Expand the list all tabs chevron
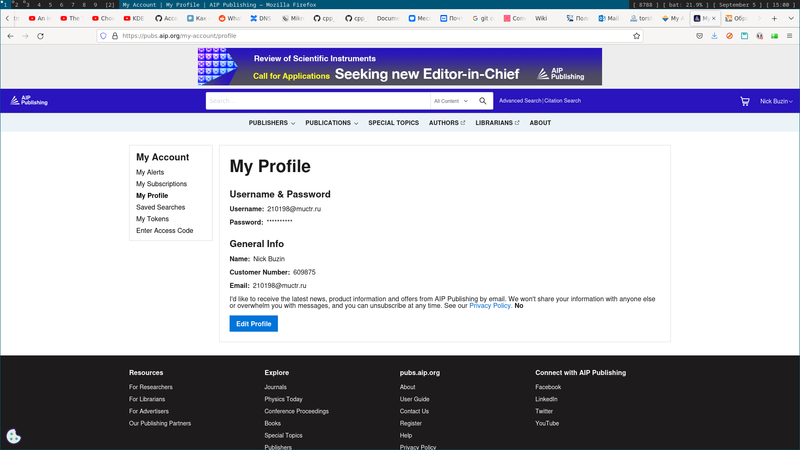The image size is (800, 450). click(791, 18)
